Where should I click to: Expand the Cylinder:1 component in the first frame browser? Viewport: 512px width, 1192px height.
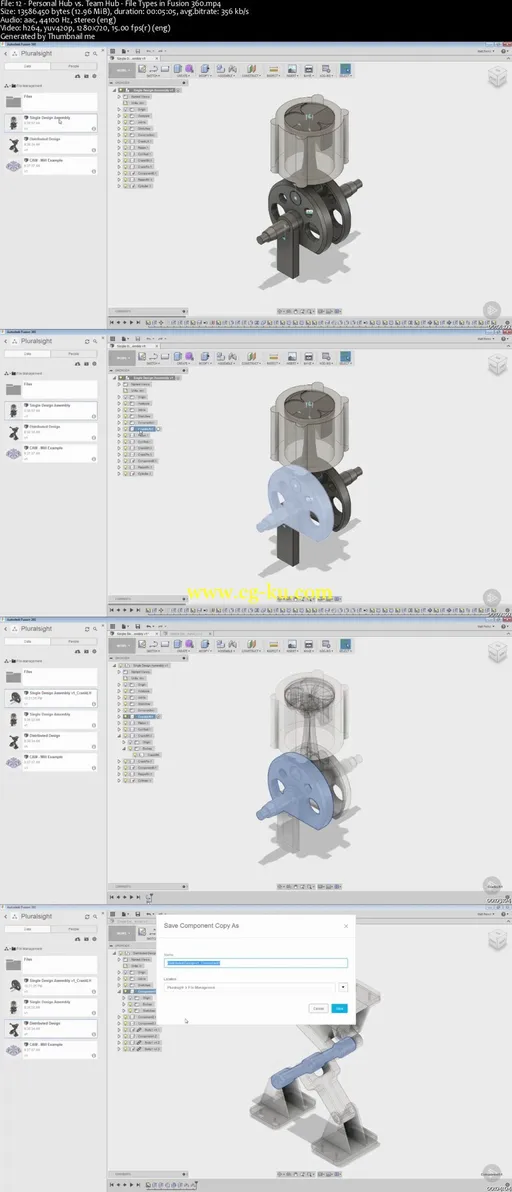(x=119, y=185)
